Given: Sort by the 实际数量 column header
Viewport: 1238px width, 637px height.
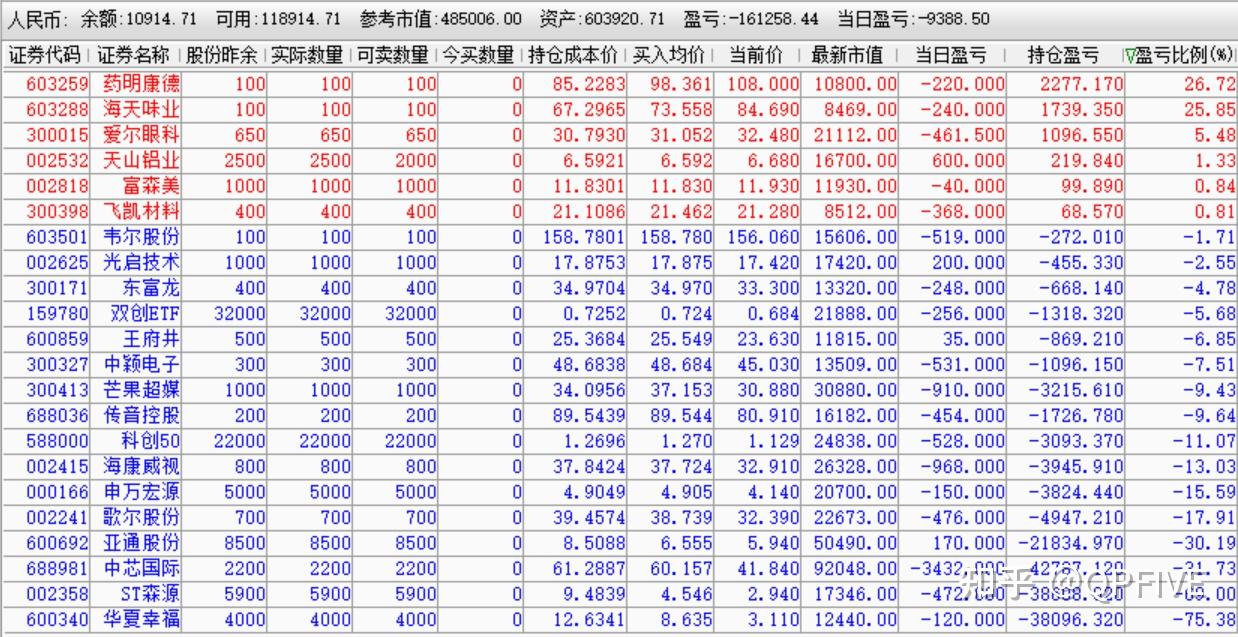Looking at the screenshot, I should tap(309, 55).
